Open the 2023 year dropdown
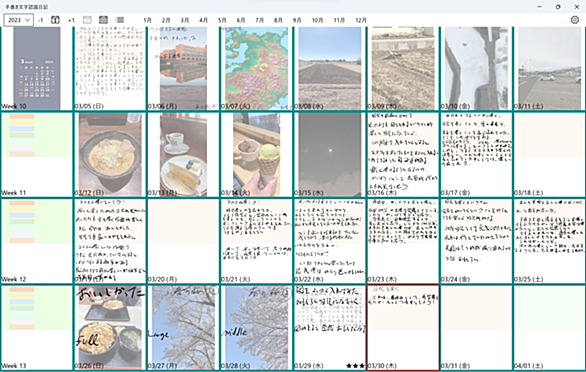 [x=18, y=20]
